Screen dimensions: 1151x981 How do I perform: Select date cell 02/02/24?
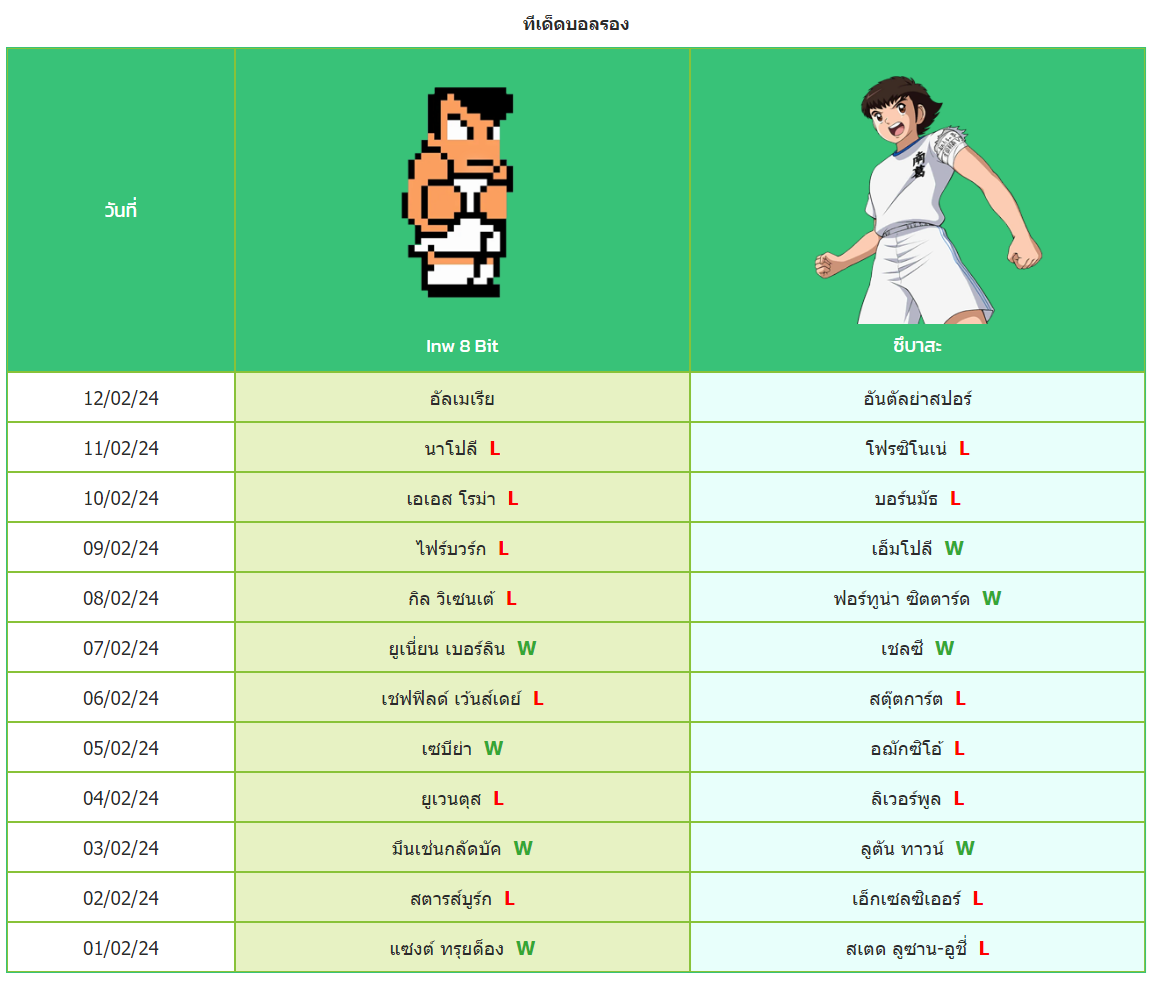click(x=120, y=897)
